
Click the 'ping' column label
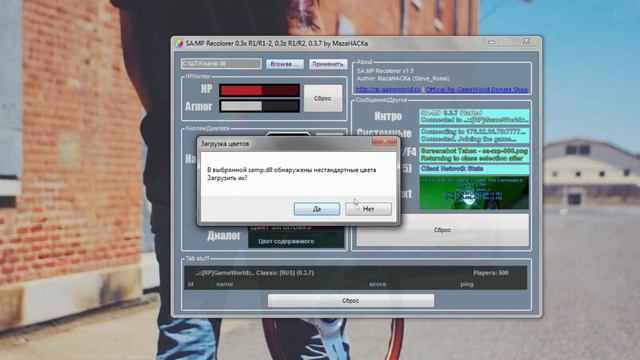point(467,284)
